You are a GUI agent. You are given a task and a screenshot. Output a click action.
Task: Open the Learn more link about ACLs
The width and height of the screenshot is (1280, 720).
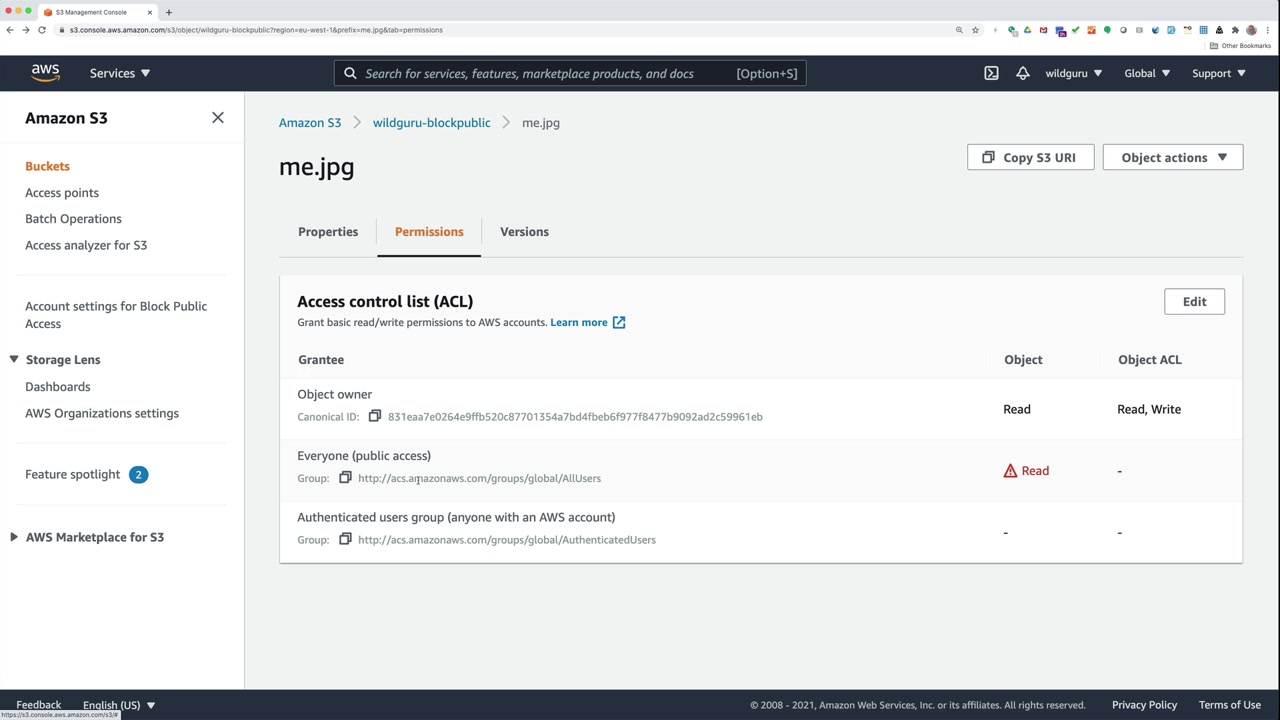click(588, 323)
